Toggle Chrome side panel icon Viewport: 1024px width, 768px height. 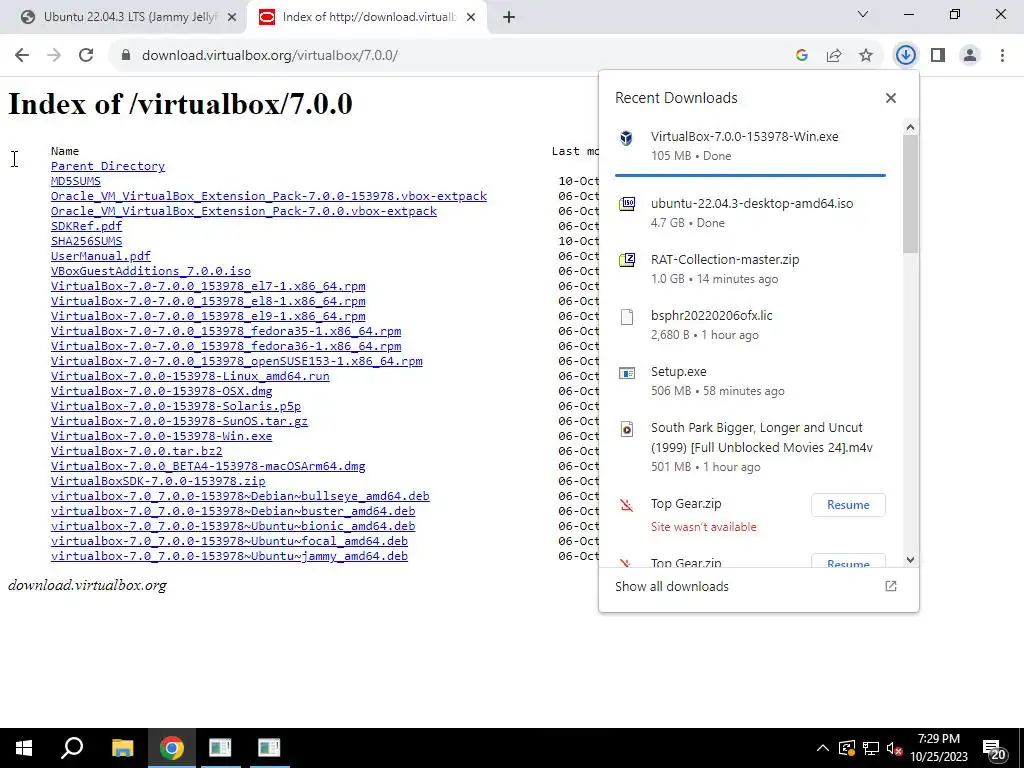click(x=938, y=56)
